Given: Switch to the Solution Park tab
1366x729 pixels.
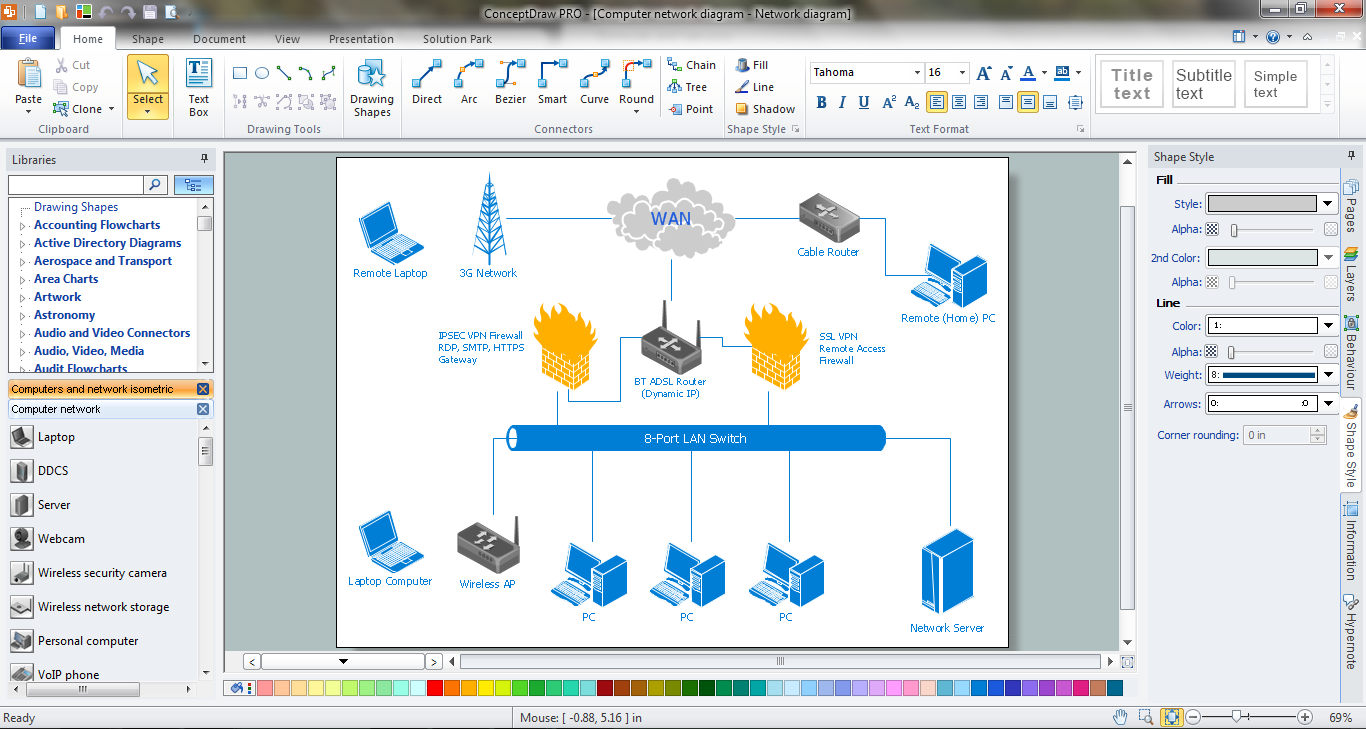Looking at the screenshot, I should click(x=456, y=39).
